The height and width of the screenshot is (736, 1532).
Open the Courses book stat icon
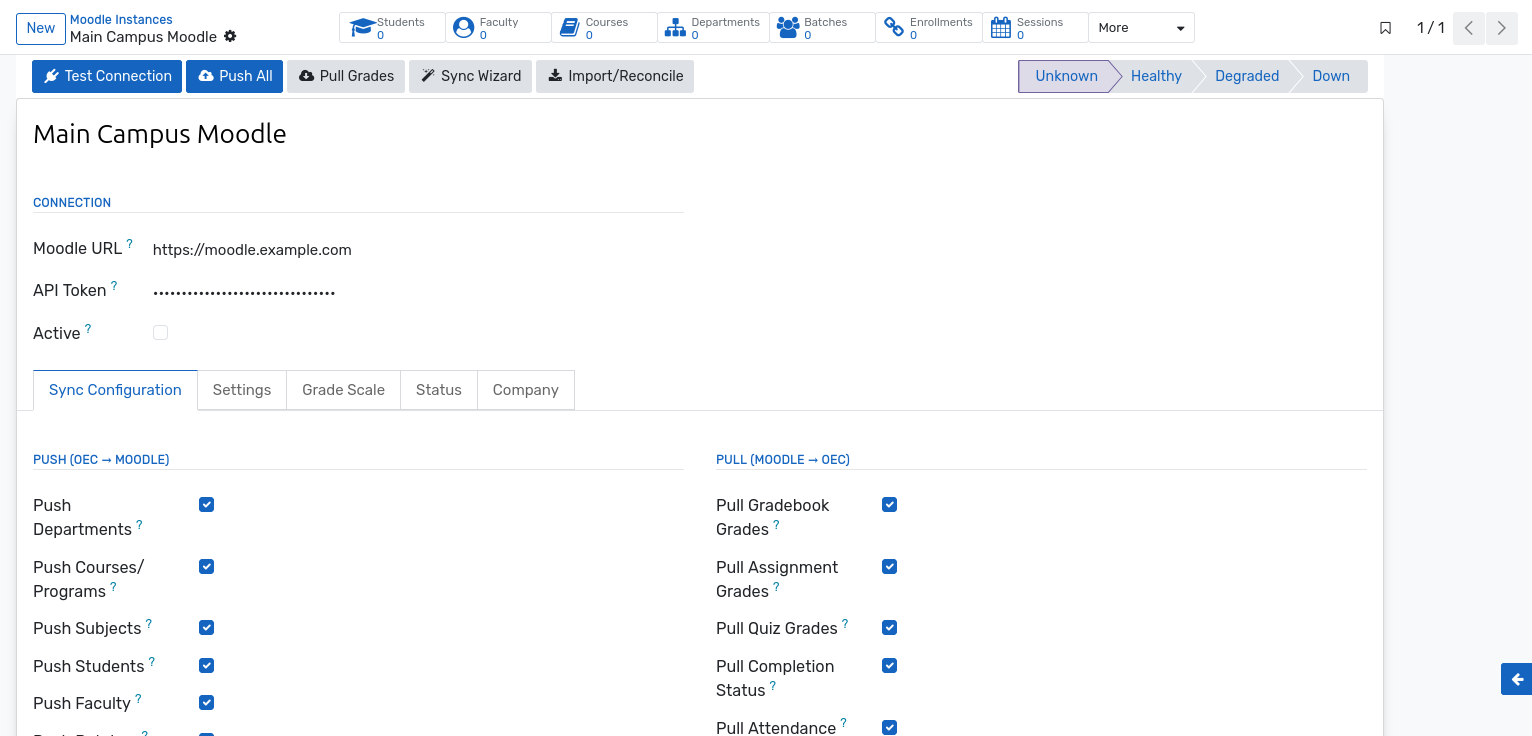click(x=569, y=28)
